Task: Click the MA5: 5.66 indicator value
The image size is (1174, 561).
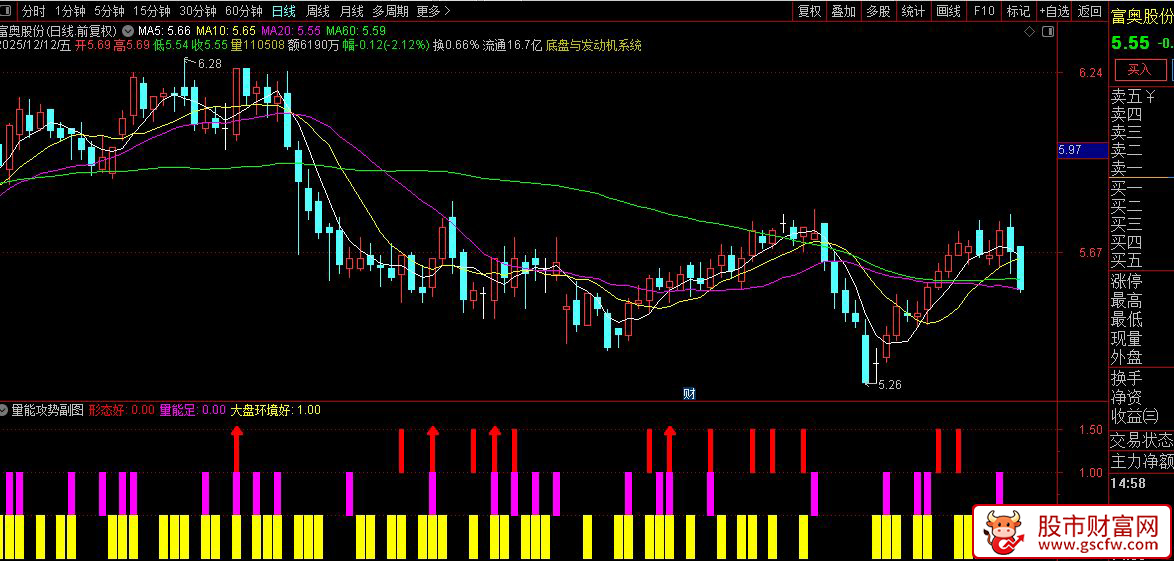Action: tap(164, 31)
